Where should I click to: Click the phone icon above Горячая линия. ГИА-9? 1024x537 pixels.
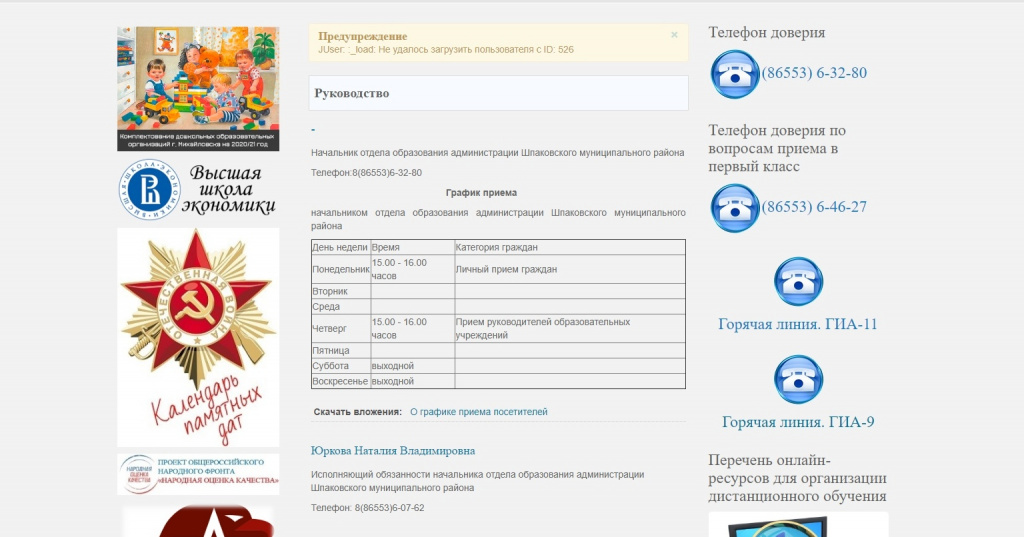coord(798,380)
